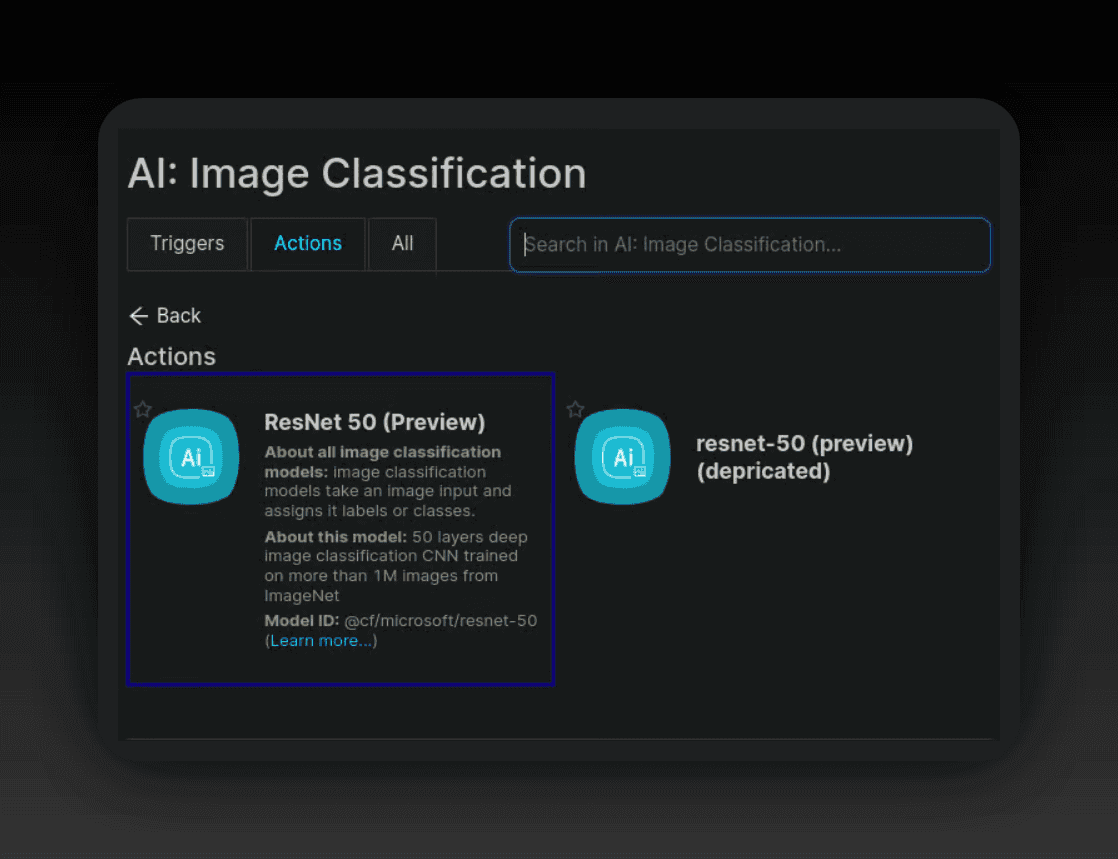Click the divider line below the action cards
1118x859 pixels.
click(x=558, y=739)
